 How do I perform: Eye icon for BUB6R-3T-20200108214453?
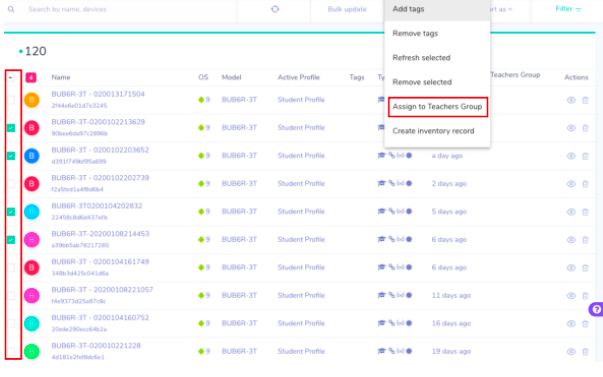pos(571,240)
